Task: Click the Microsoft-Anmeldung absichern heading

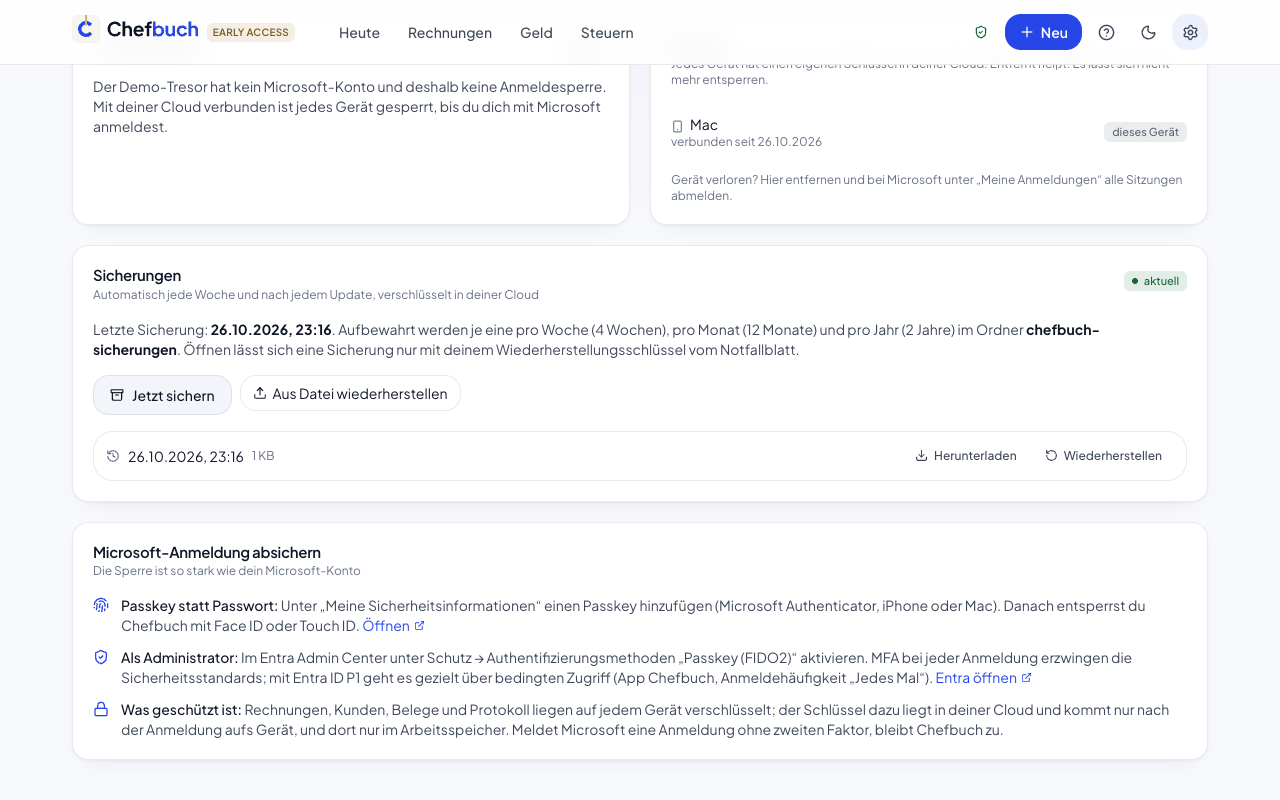Action: 207,552
